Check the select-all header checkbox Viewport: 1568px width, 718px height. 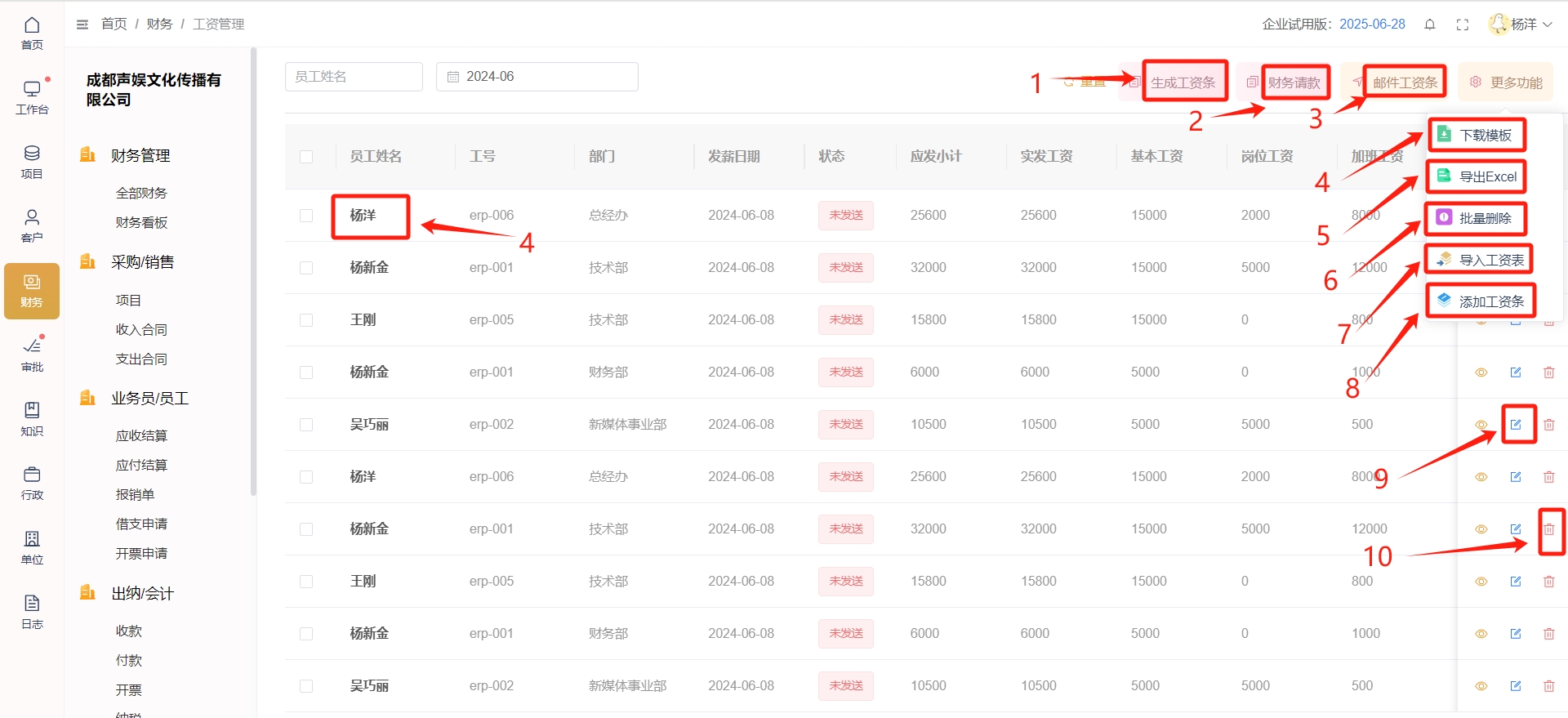pos(306,157)
